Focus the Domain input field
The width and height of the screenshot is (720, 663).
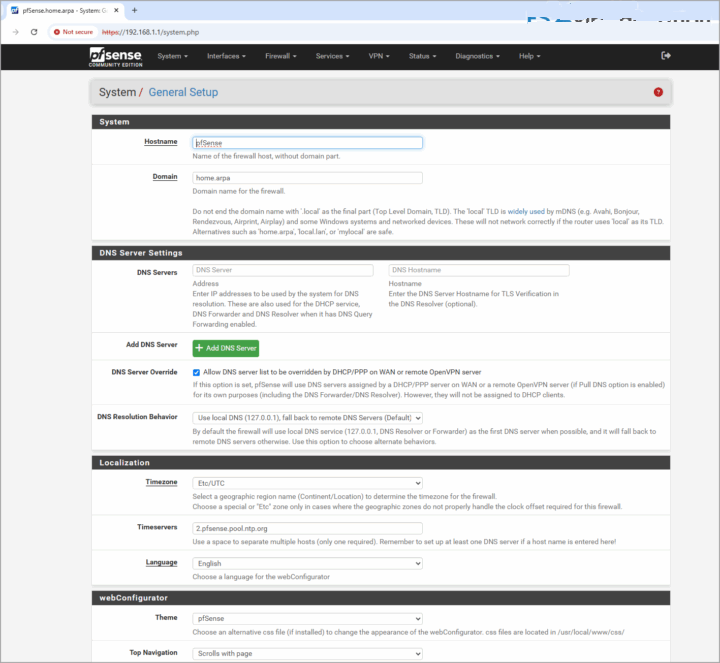pos(307,178)
